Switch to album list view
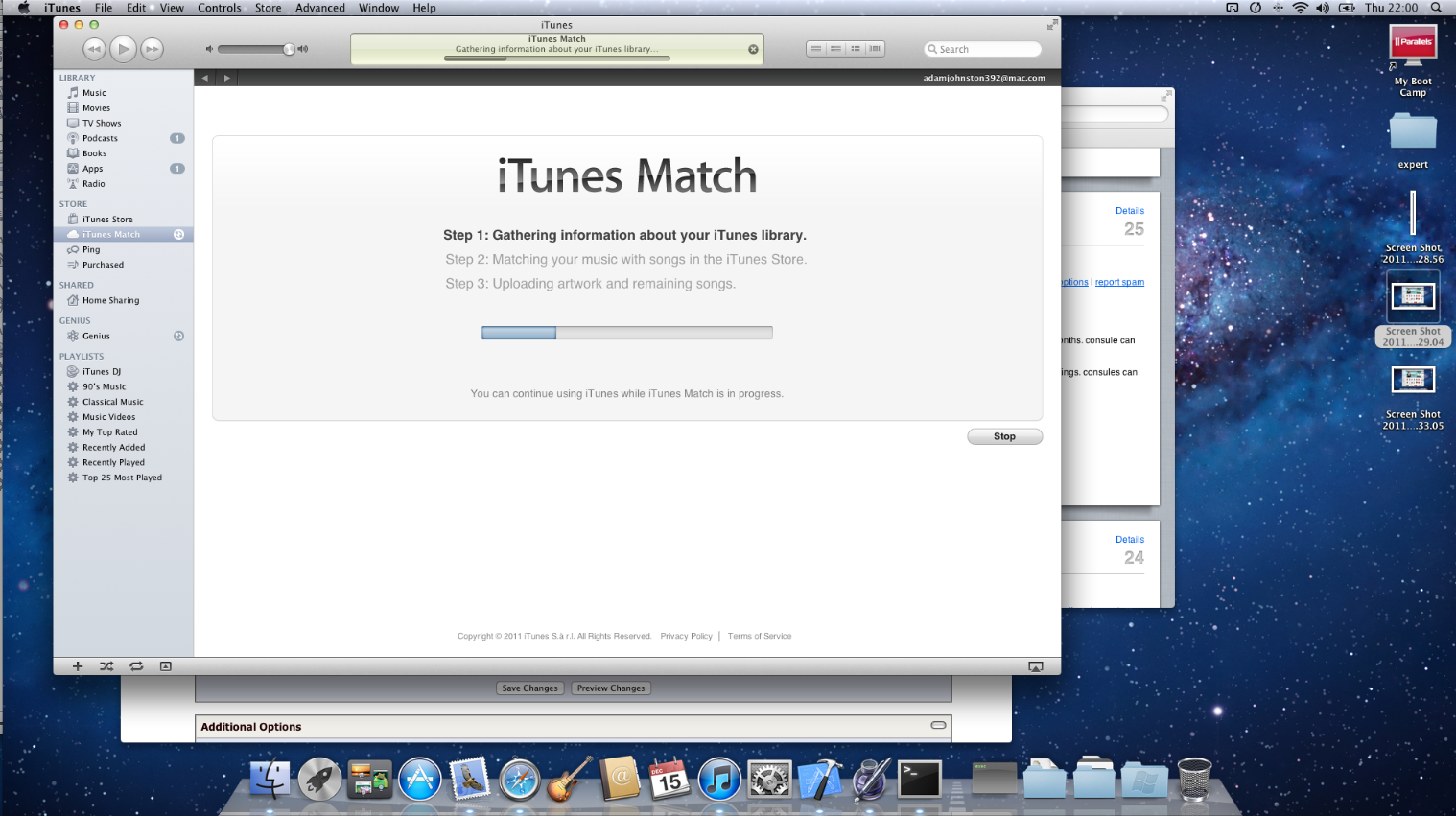The height and width of the screenshot is (816, 1456). click(835, 49)
